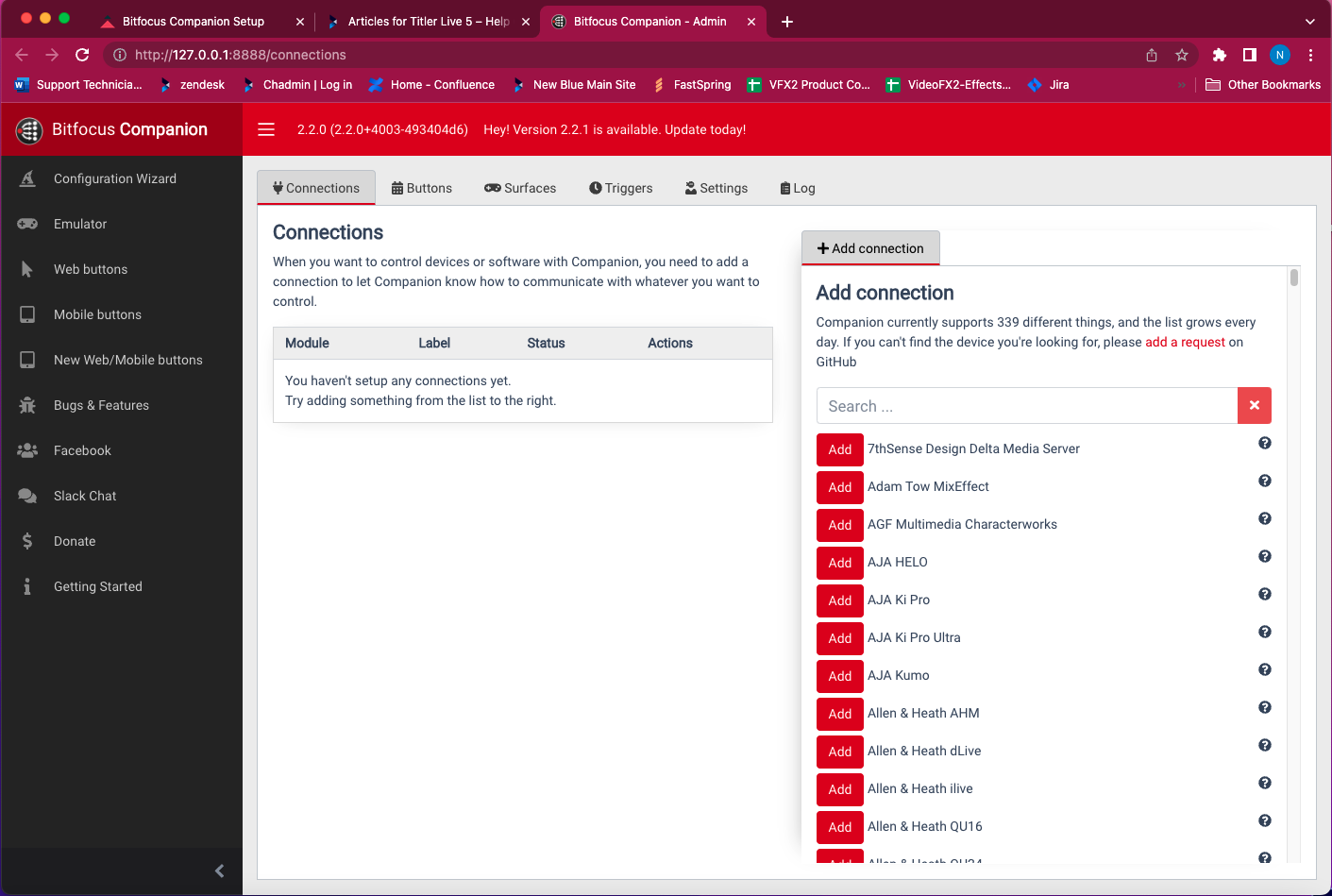The width and height of the screenshot is (1332, 896).
Task: Click the module Search input field
Action: tap(1026, 406)
